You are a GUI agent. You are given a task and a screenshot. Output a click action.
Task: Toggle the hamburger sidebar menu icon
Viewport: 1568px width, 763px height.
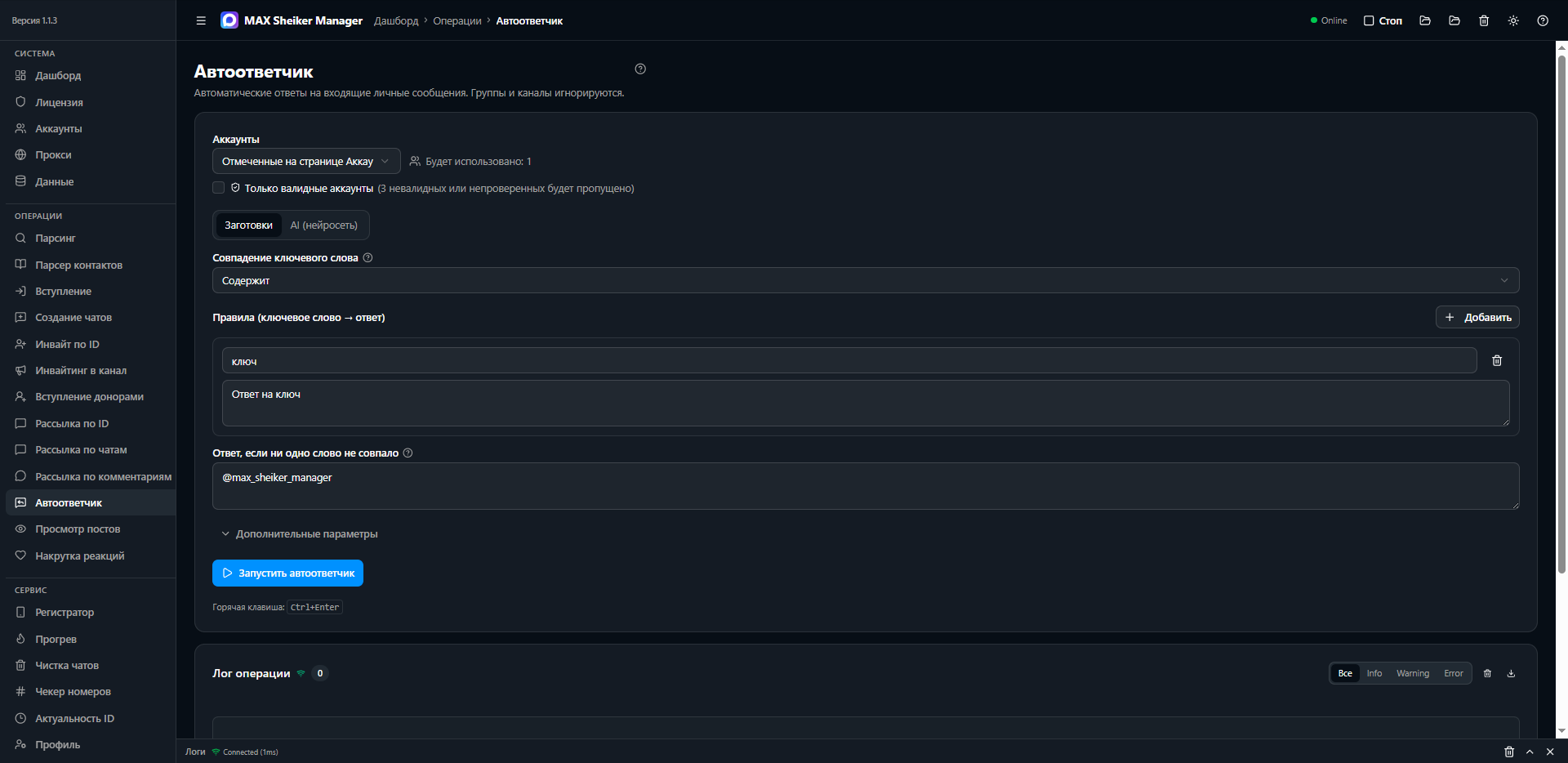[x=201, y=20]
